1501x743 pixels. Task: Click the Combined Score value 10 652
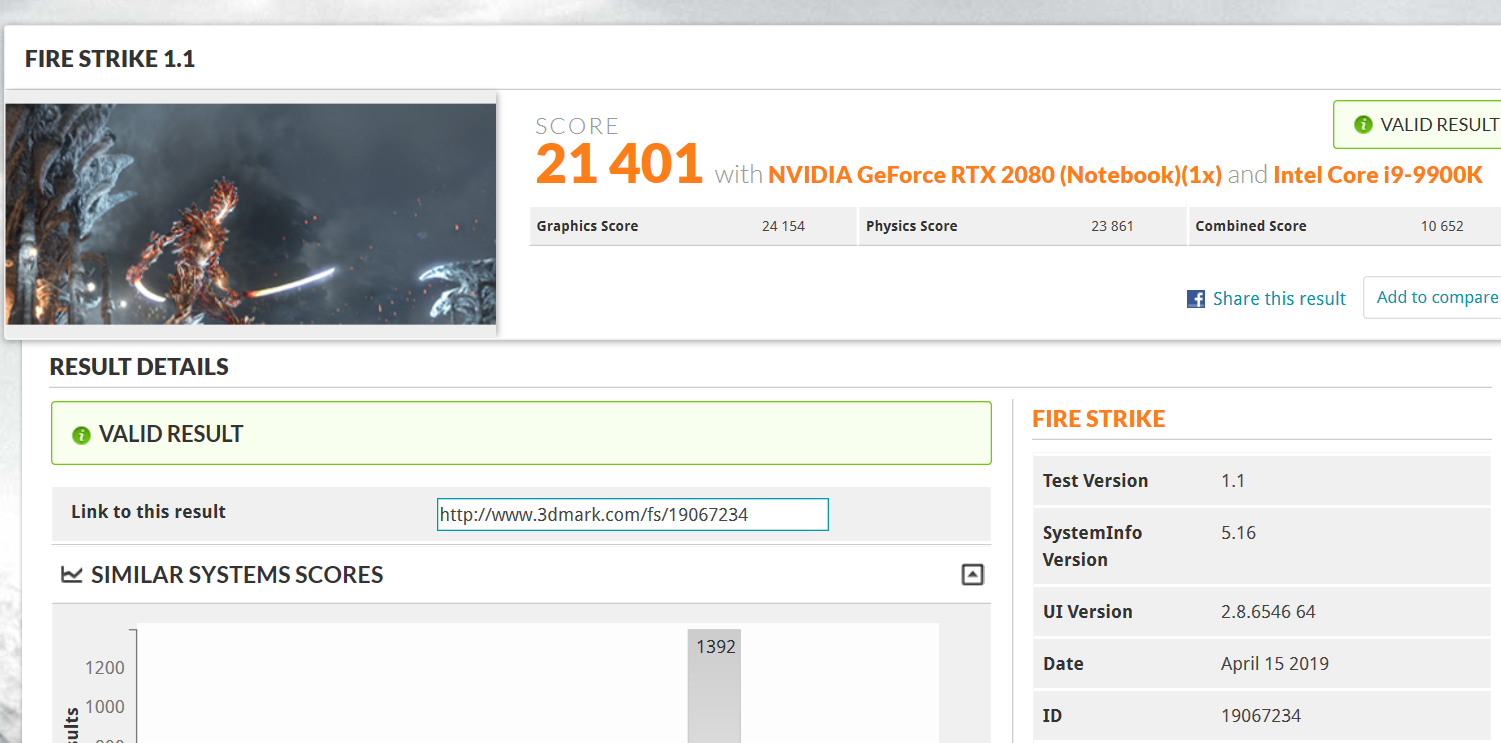(1442, 226)
